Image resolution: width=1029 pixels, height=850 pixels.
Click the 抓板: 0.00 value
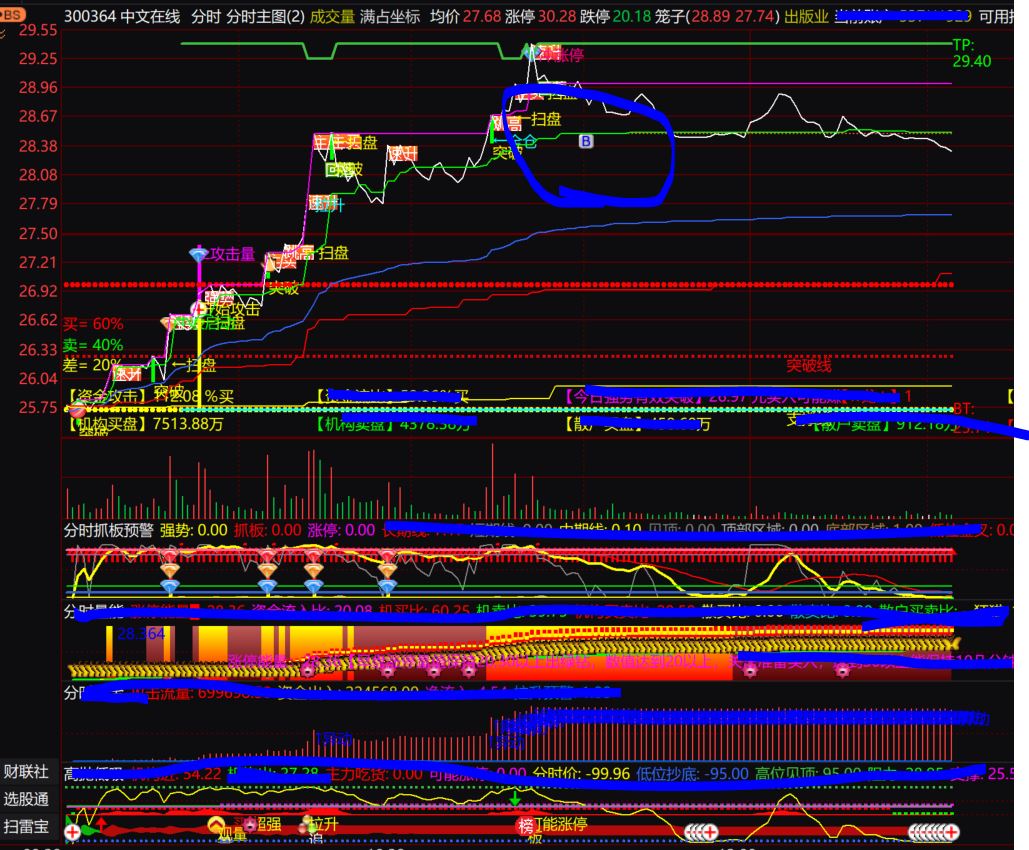pyautogui.click(x=268, y=530)
